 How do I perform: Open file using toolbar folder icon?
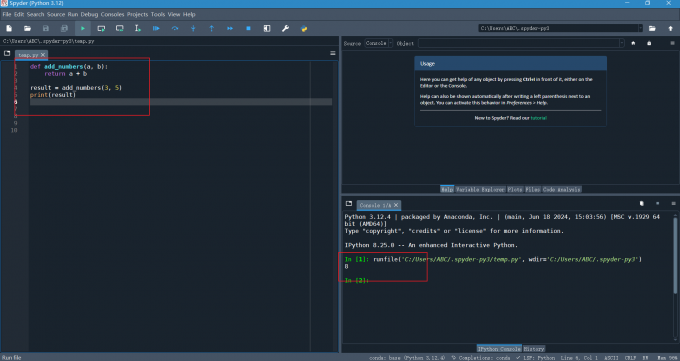click(27, 28)
